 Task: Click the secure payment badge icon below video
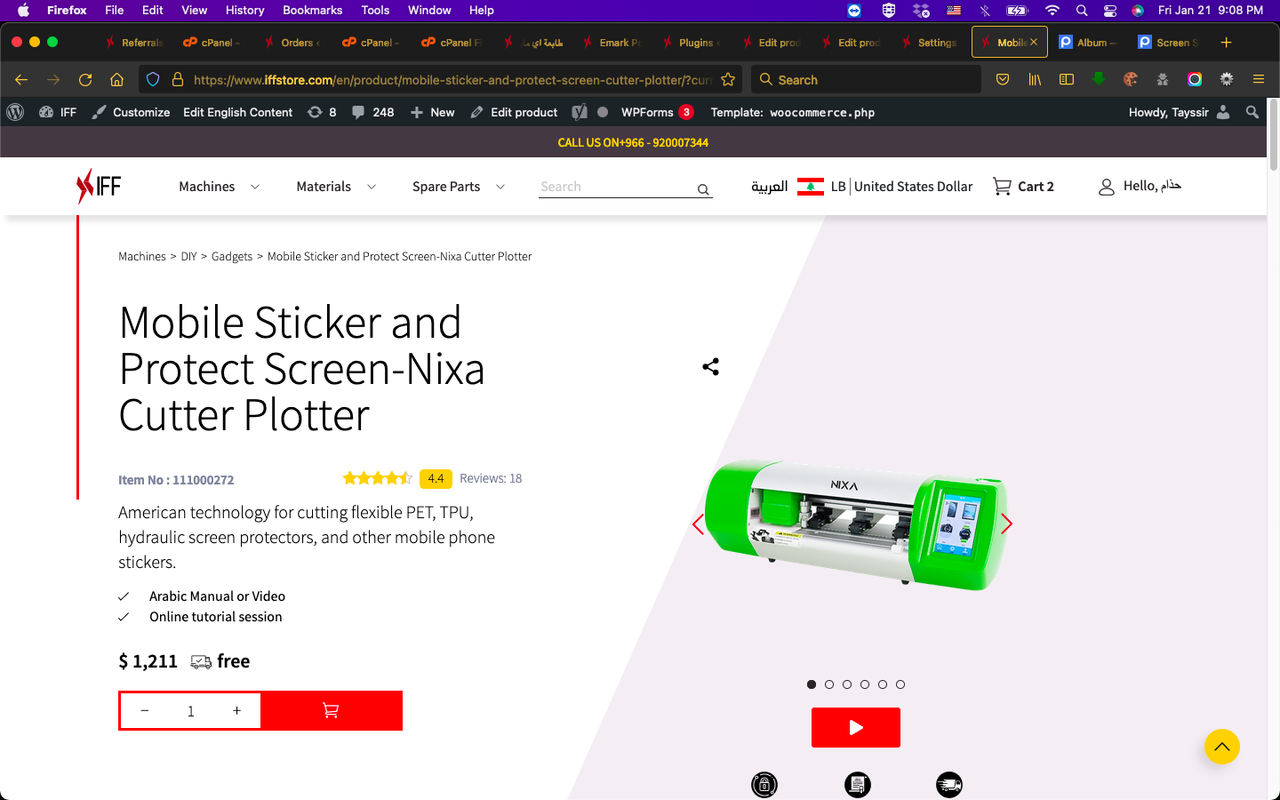tap(764, 785)
